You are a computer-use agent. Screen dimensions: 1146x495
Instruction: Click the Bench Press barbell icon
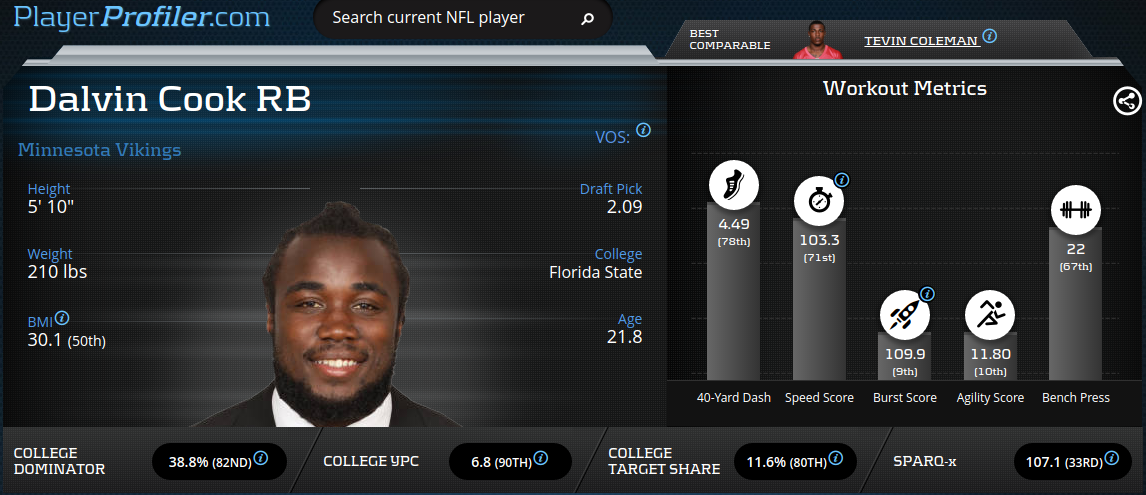pos(1075,211)
